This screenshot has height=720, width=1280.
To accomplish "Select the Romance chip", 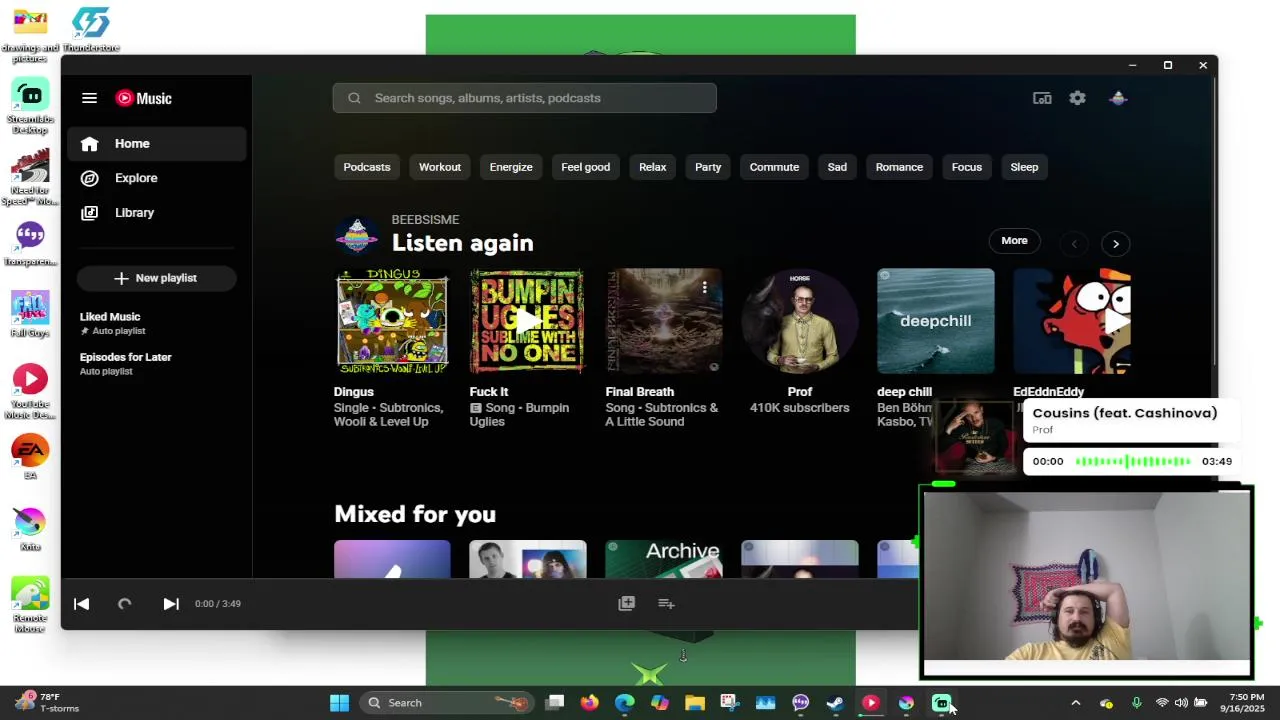I will tap(899, 167).
